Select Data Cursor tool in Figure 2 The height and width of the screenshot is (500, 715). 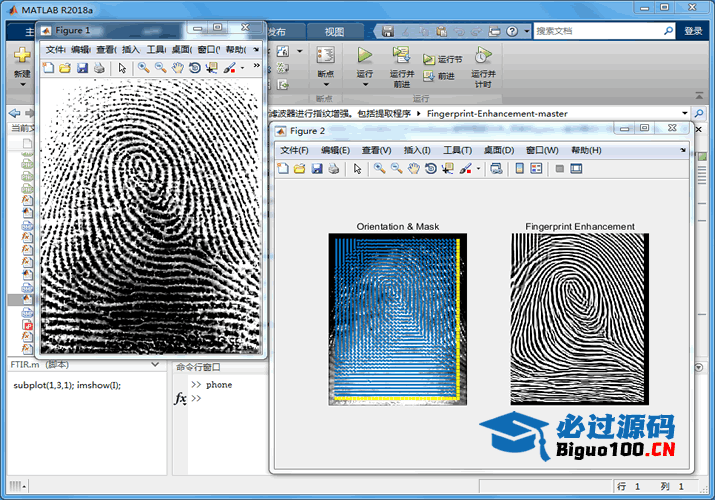pos(448,169)
